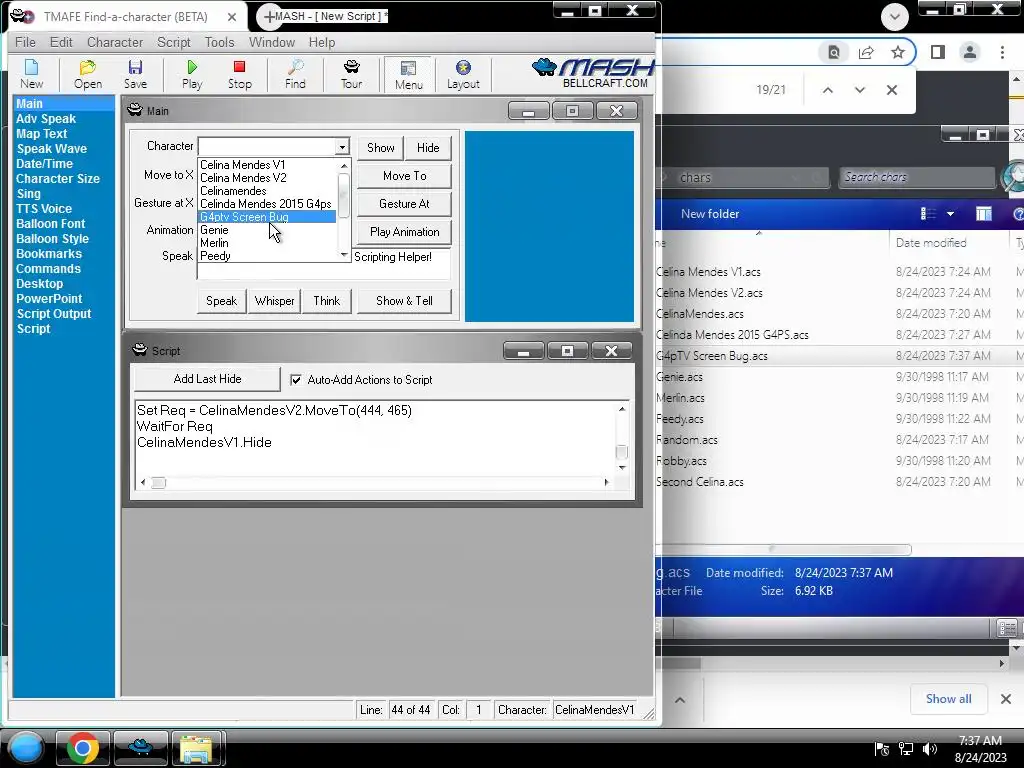Select Genie.acs in the Explorer file list
This screenshot has height=768, width=1024.
[x=679, y=377]
